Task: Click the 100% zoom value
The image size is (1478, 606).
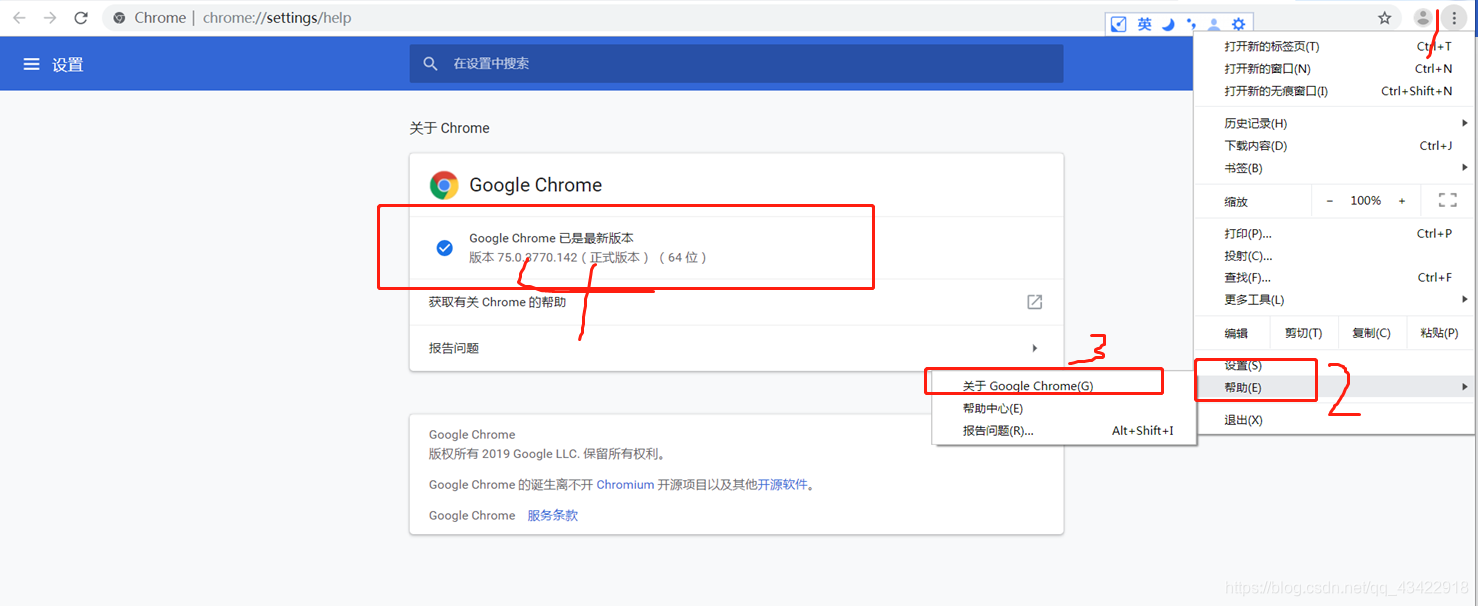Action: click(x=1366, y=201)
